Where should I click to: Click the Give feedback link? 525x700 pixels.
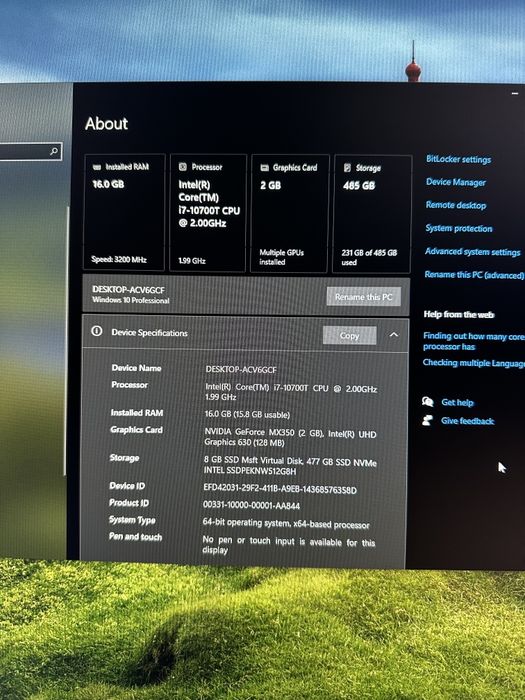pos(467,421)
